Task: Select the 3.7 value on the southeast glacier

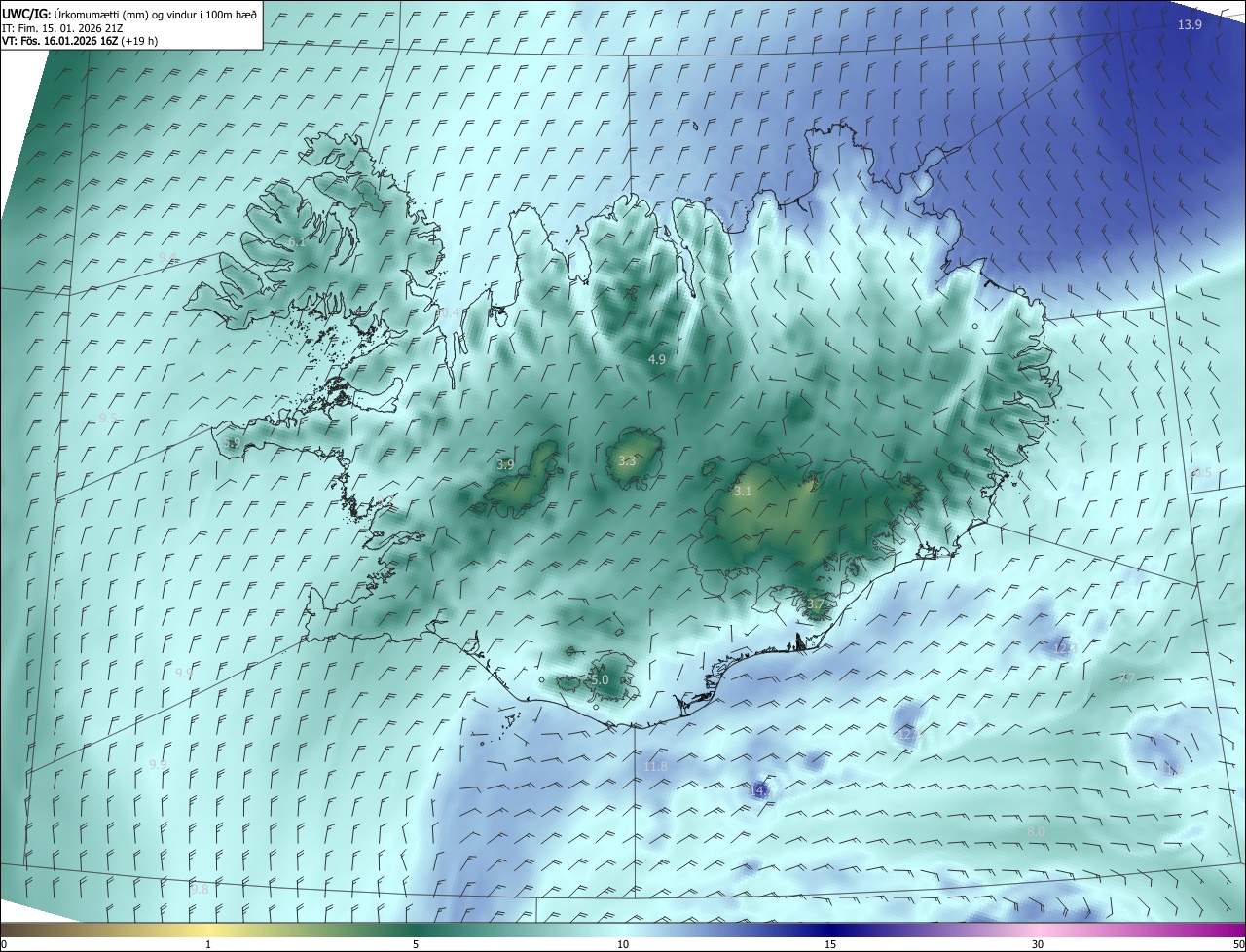Action: click(x=815, y=604)
